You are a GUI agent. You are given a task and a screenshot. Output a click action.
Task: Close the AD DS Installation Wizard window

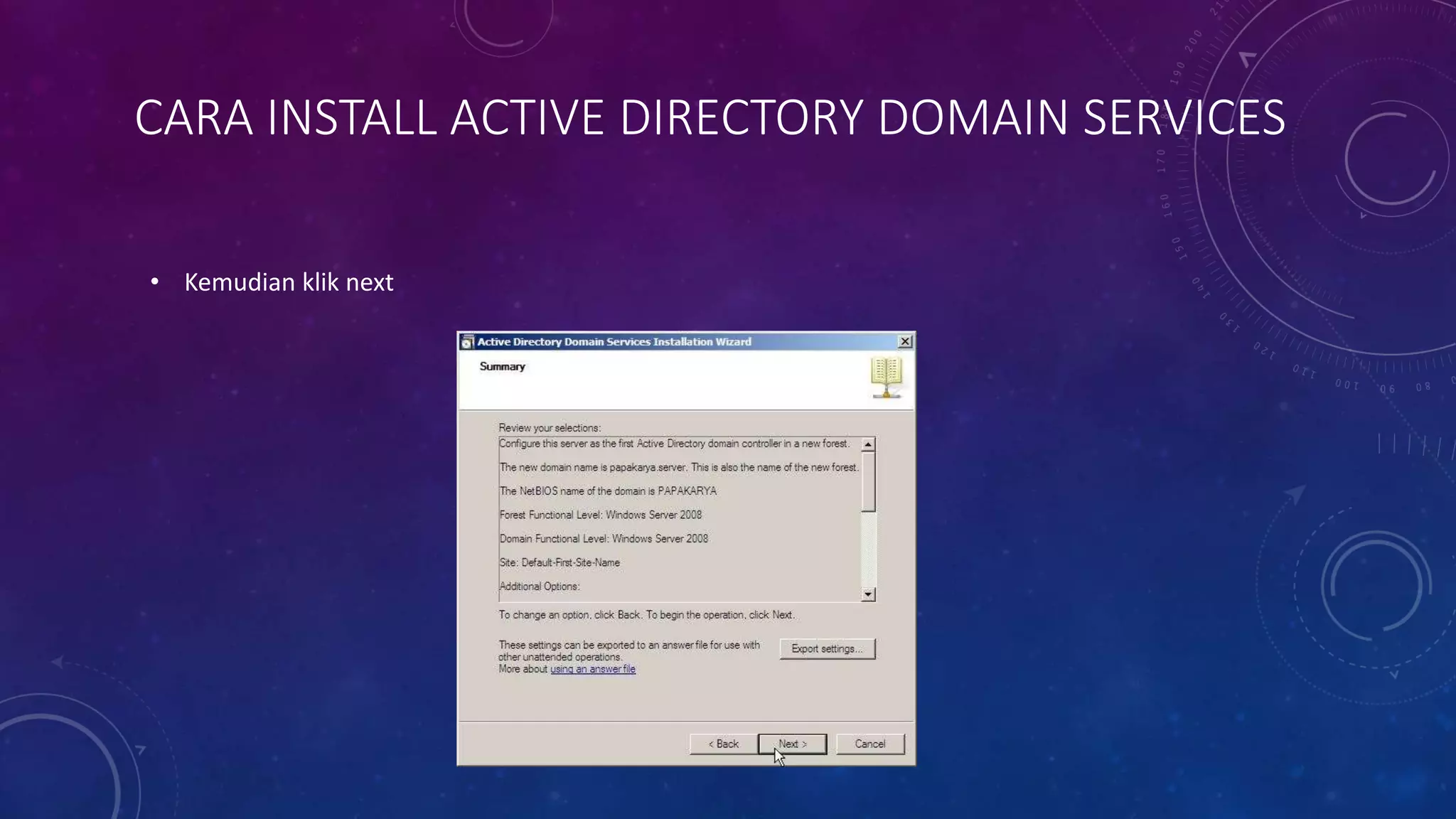coord(905,341)
